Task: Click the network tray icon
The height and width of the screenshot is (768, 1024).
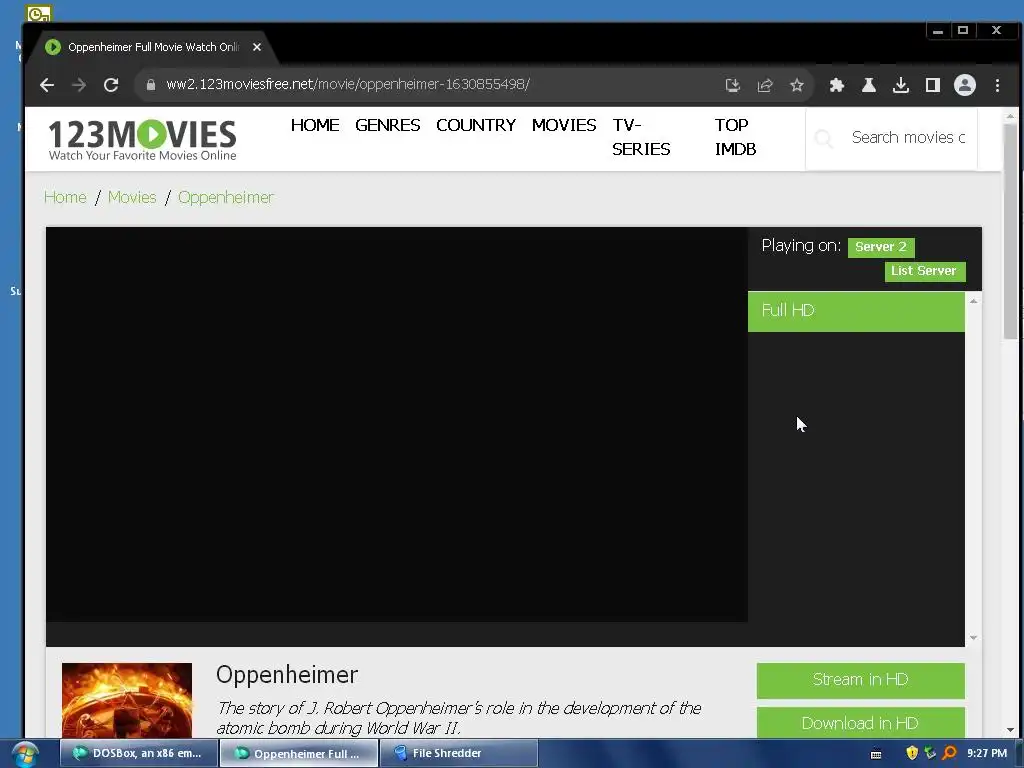Action: pos(931,754)
